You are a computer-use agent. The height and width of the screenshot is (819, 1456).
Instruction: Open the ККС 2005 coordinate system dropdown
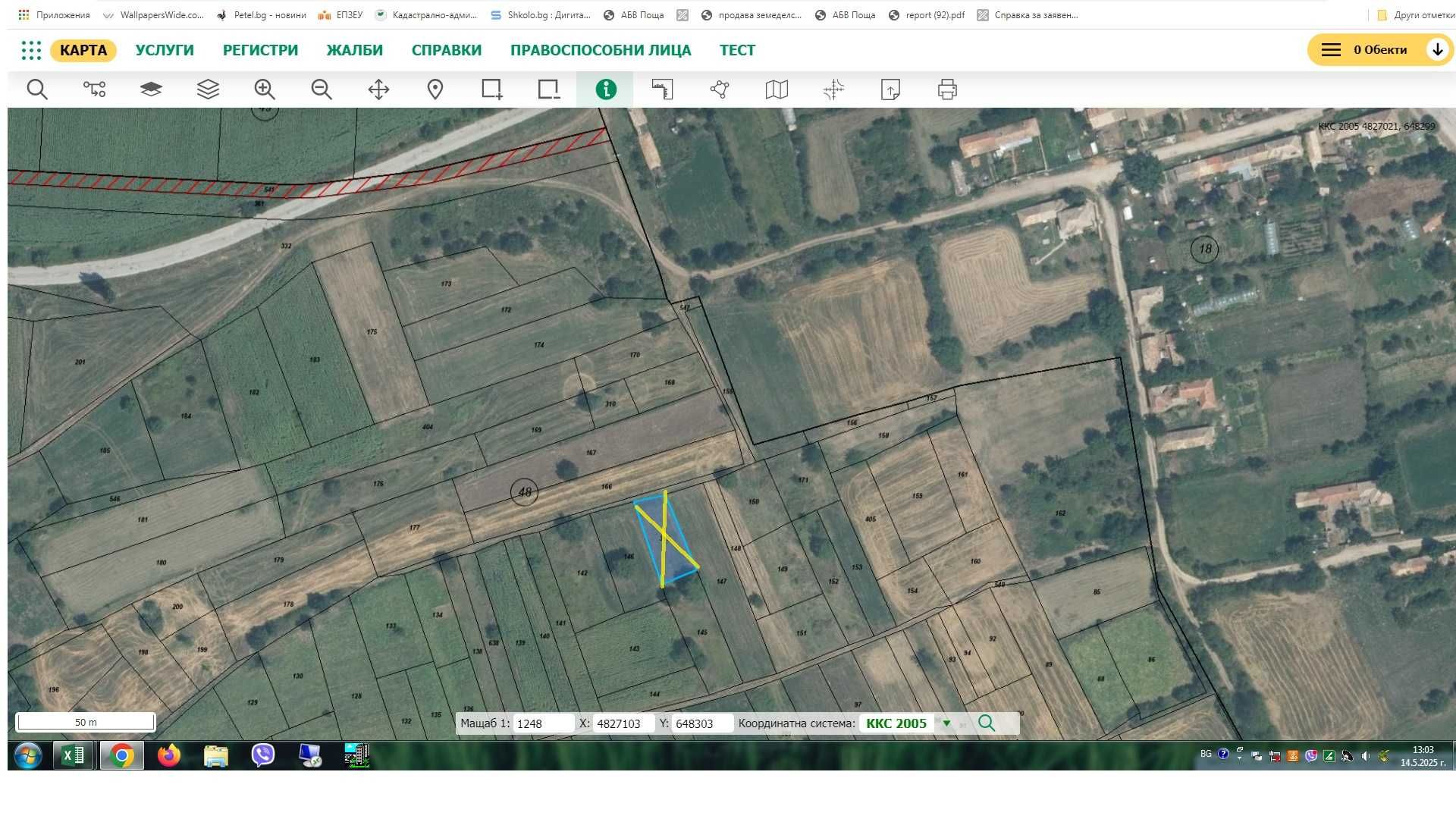[908, 723]
